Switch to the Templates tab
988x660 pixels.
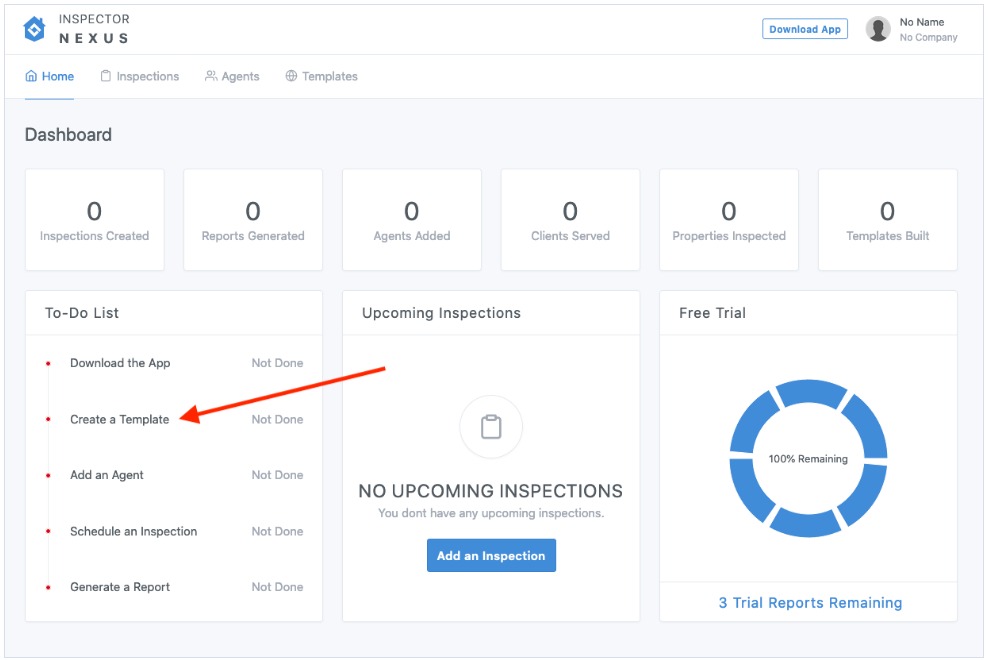click(329, 76)
